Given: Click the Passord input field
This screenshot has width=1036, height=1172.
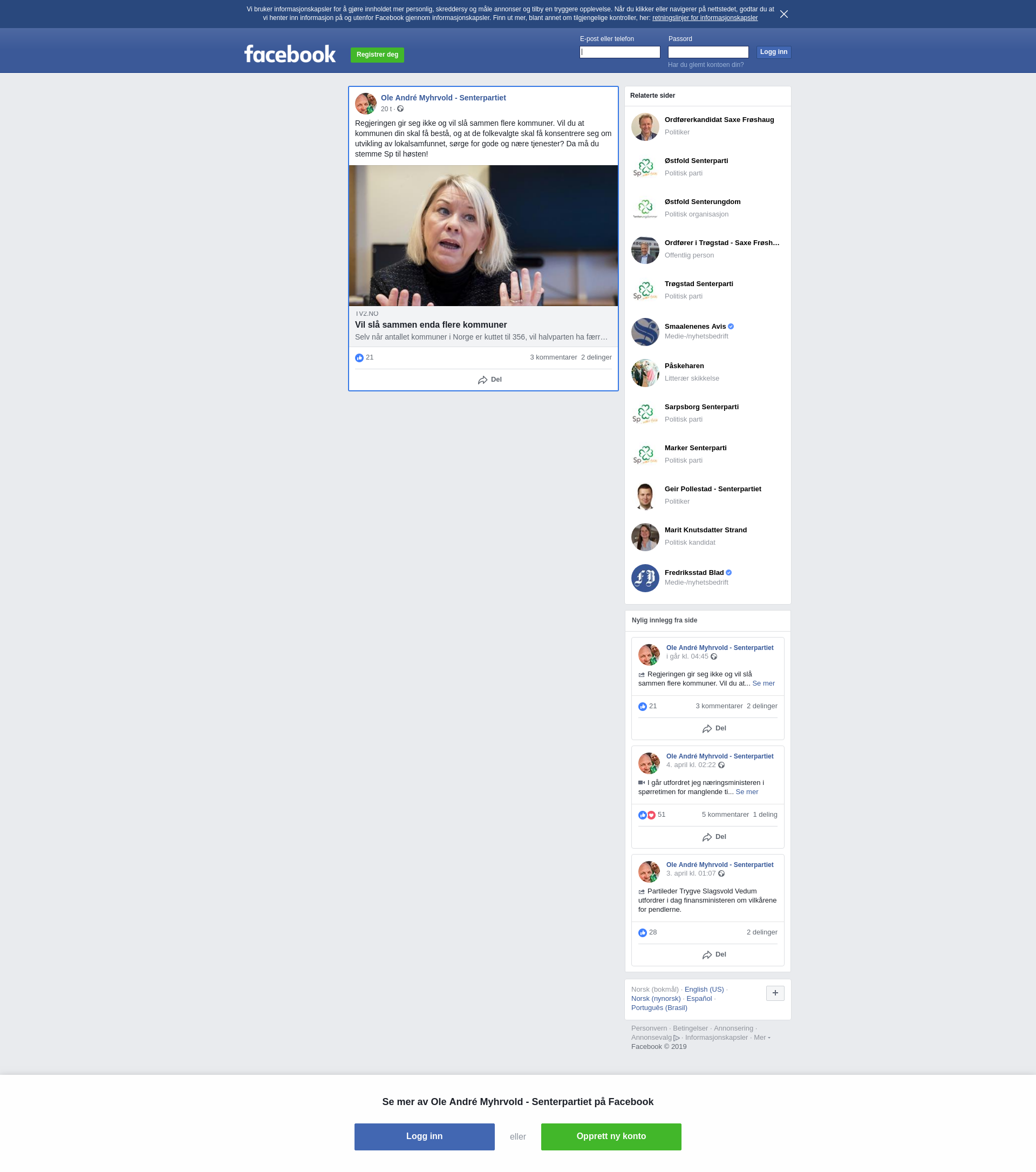Looking at the screenshot, I should click(x=708, y=52).
